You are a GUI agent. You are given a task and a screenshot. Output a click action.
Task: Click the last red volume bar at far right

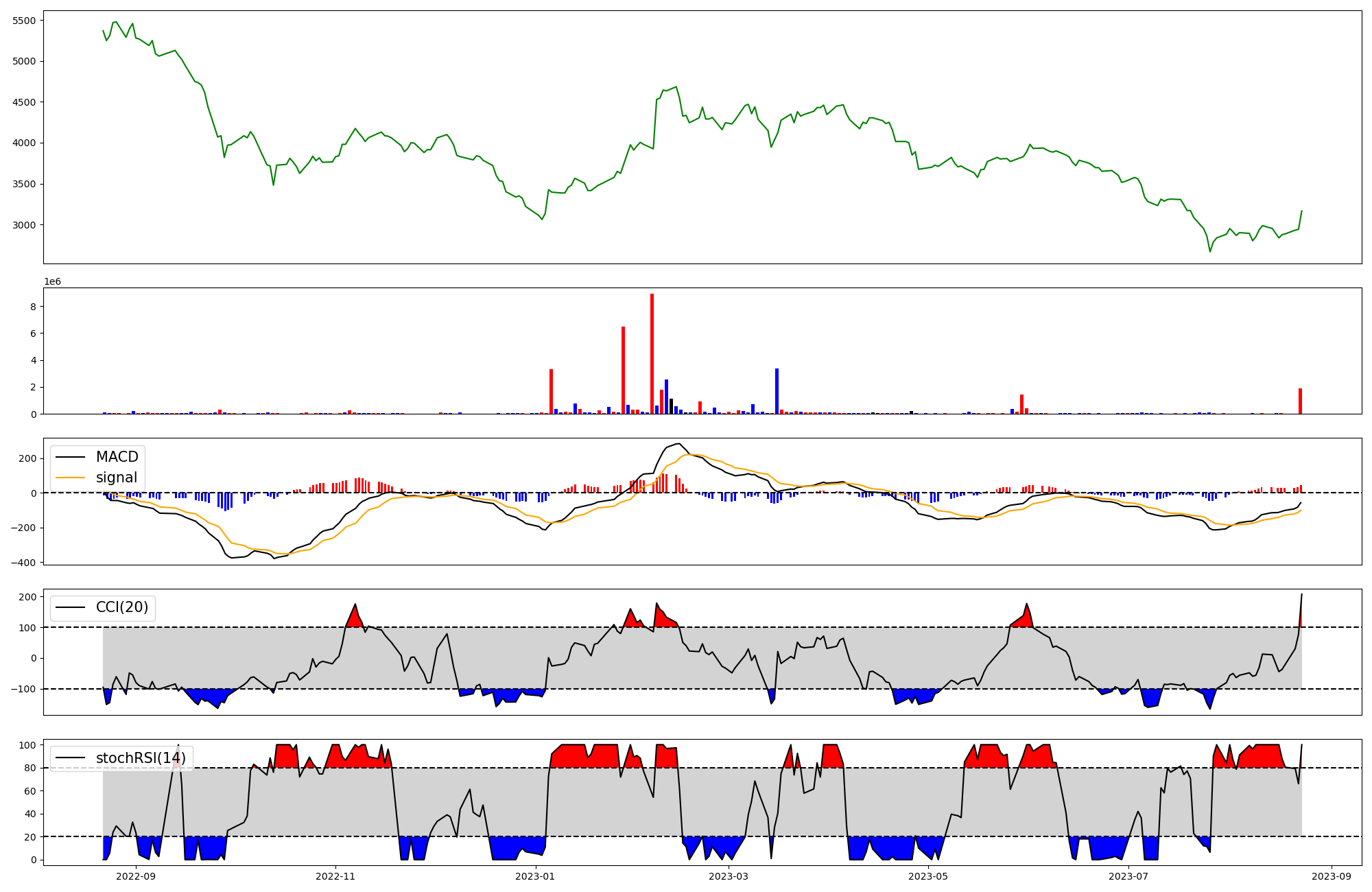pos(1300,401)
